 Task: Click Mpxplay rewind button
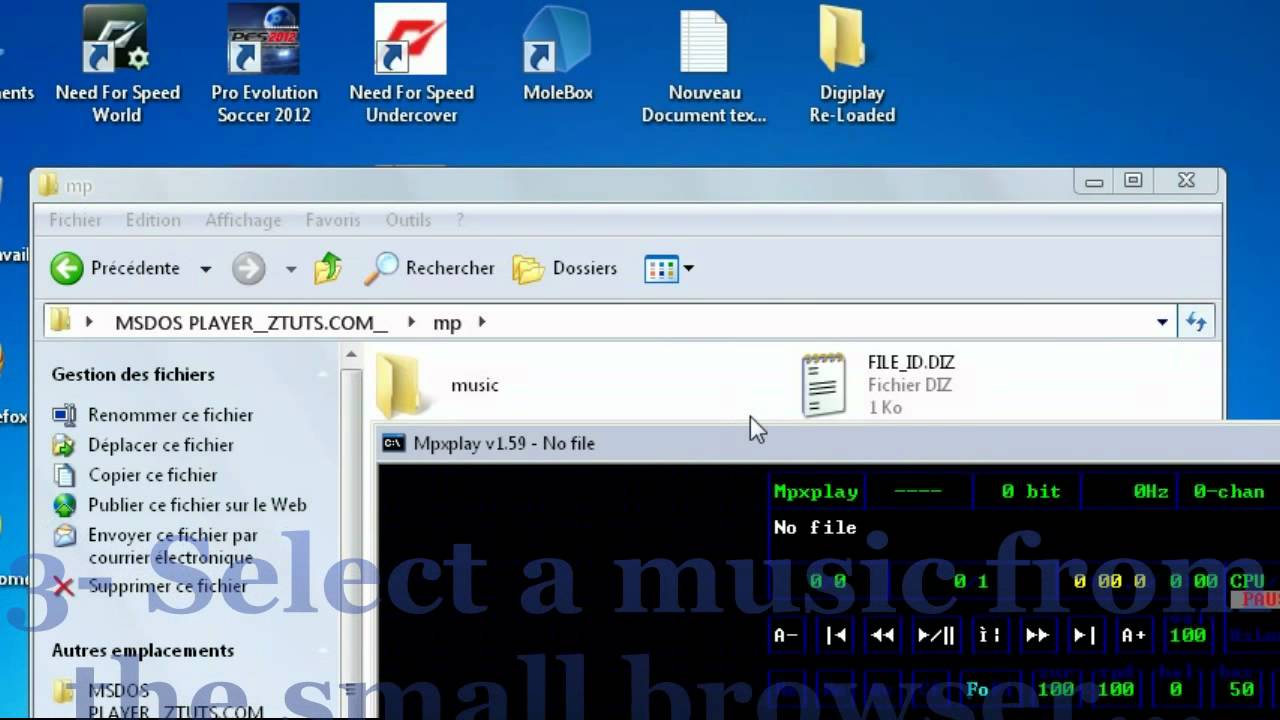point(883,635)
